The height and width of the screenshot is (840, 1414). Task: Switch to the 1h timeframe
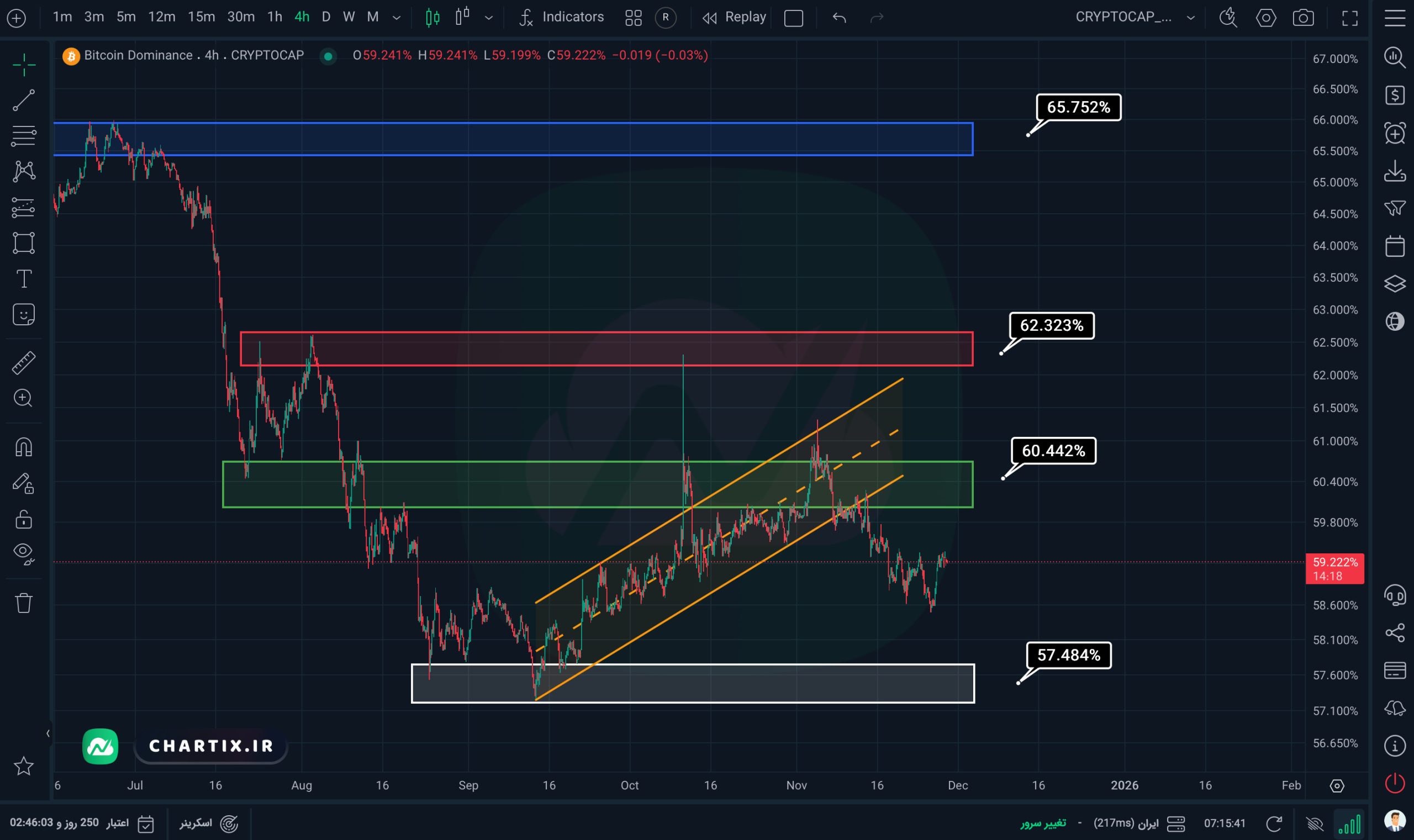[275, 17]
